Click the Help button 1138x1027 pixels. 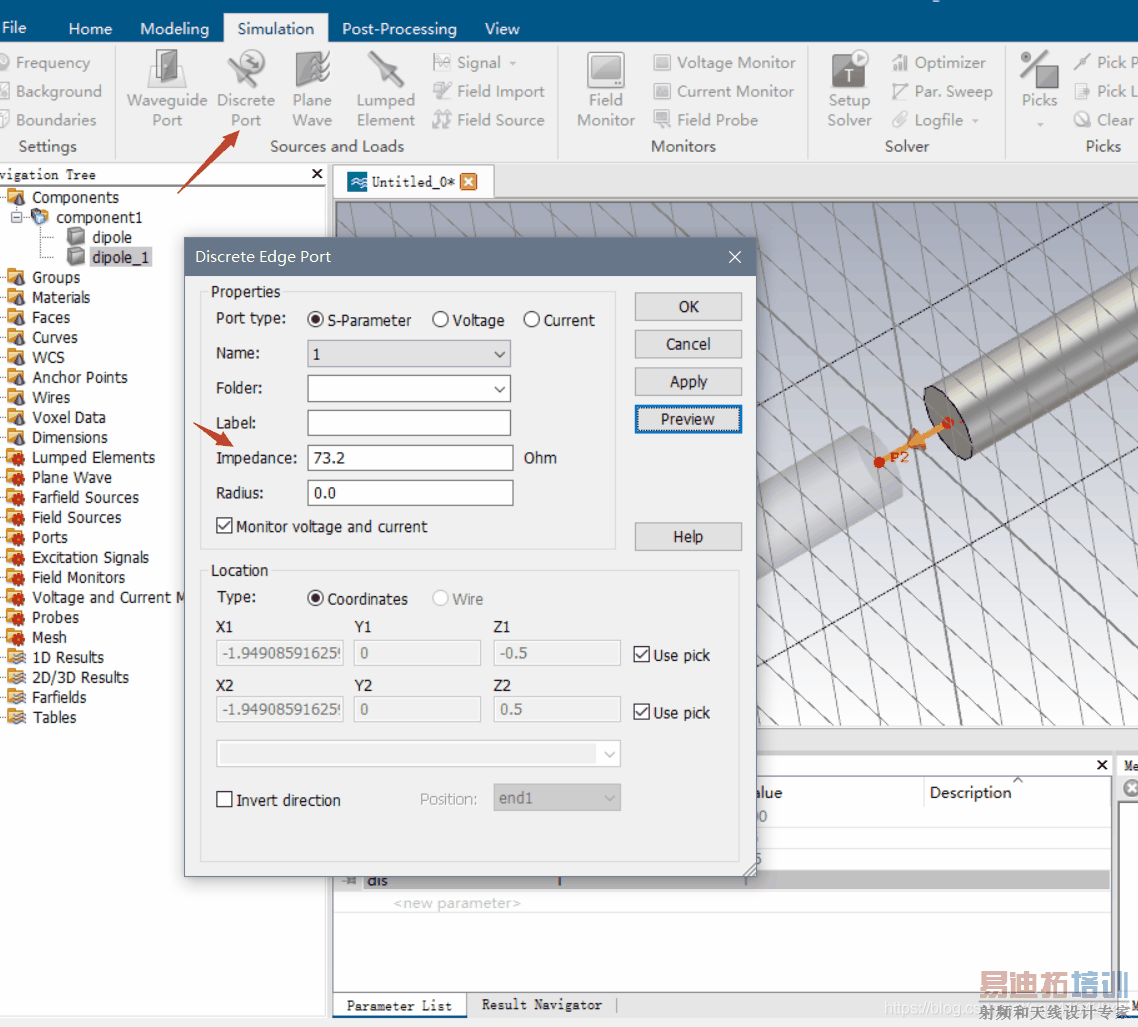pyautogui.click(x=688, y=536)
